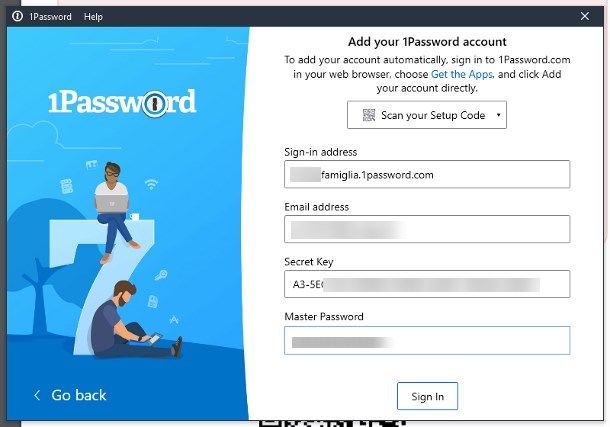Click the 1Password keyhole icon in title bar
The height and width of the screenshot is (427, 610).
pos(18,16)
